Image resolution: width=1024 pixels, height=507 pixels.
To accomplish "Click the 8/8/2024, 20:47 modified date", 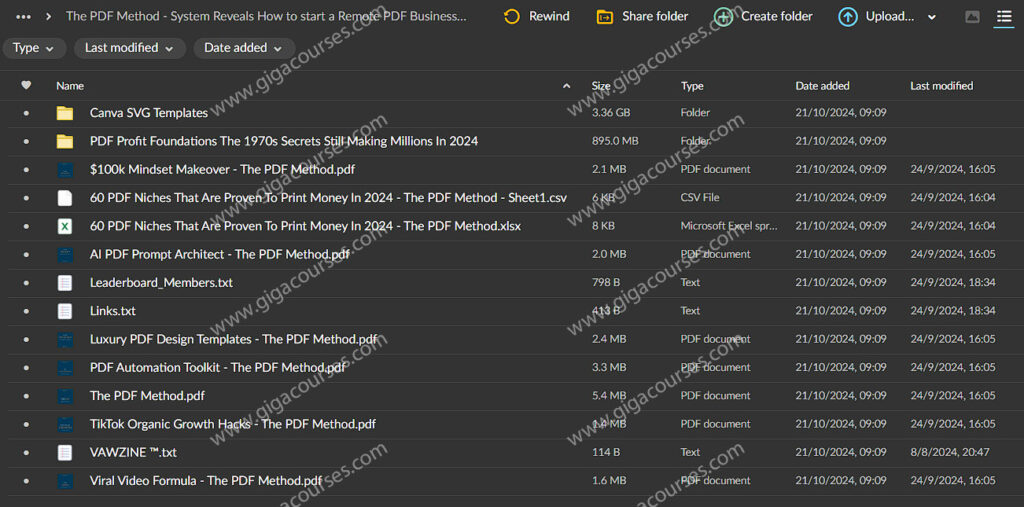I will pyautogui.click(x=950, y=452).
